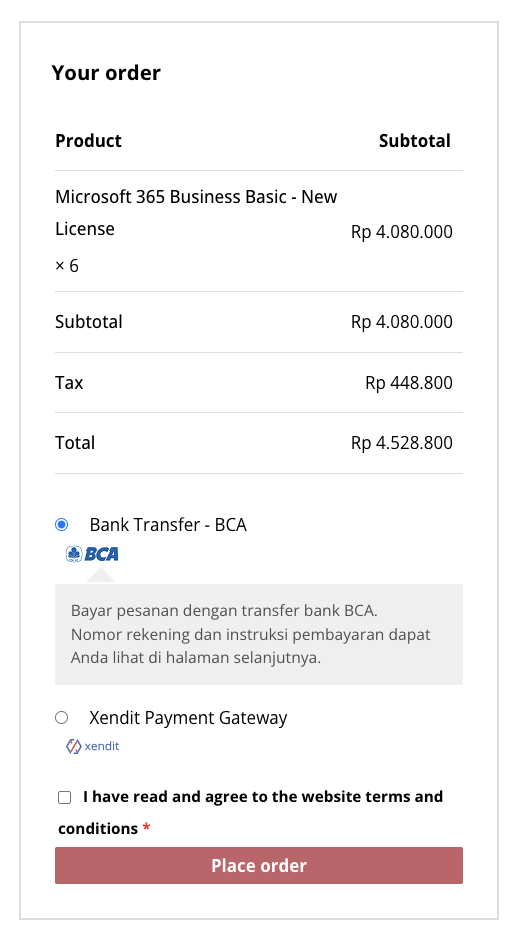Image resolution: width=520 pixels, height=939 pixels.
Task: Click the BCA bank logo
Action: tap(92, 554)
